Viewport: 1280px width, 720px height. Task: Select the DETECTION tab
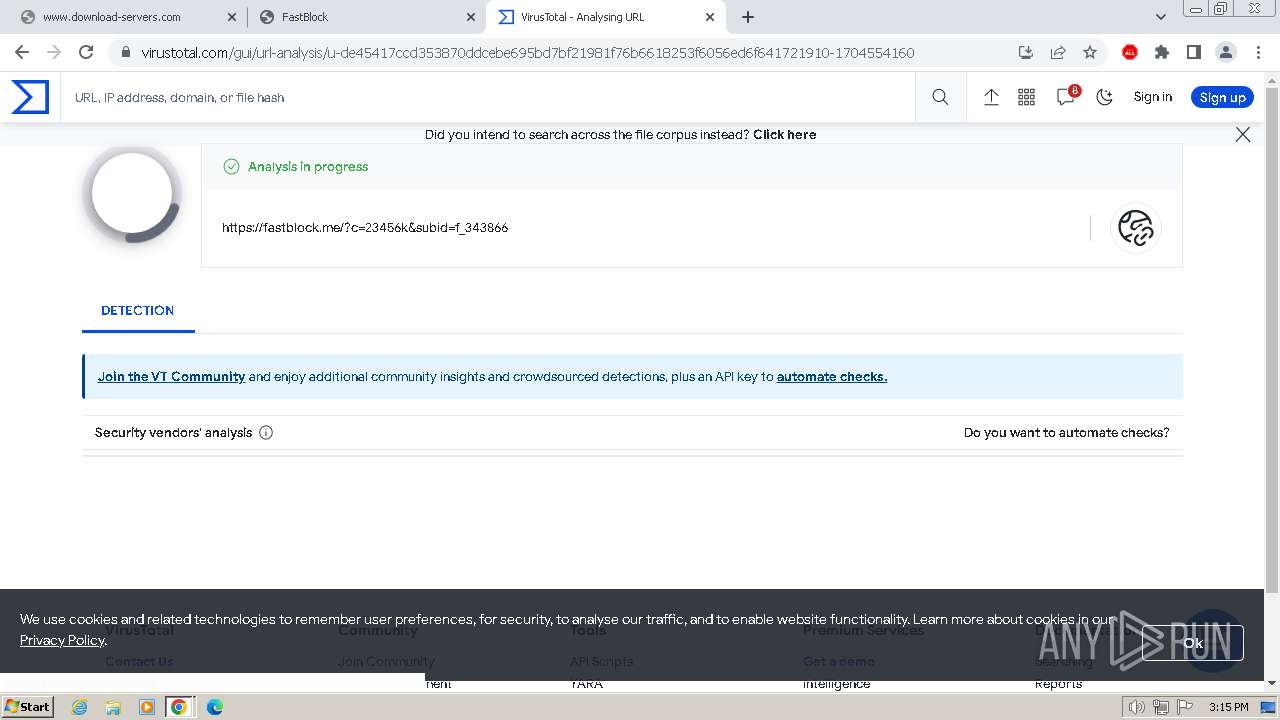pyautogui.click(x=138, y=310)
